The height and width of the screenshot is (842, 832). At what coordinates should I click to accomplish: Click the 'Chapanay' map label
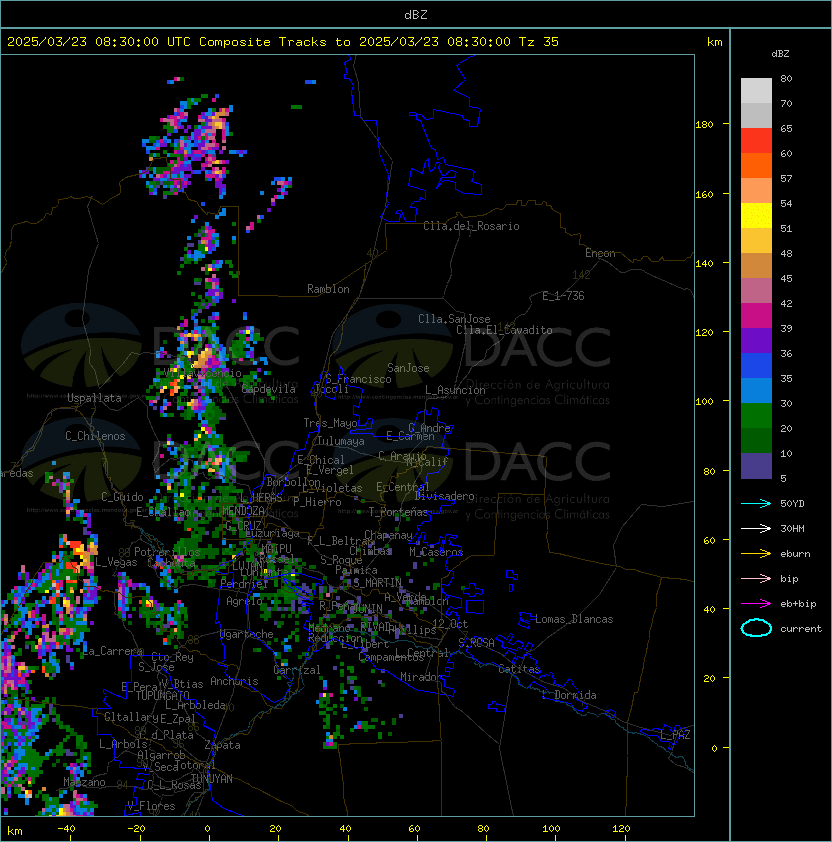(x=388, y=535)
